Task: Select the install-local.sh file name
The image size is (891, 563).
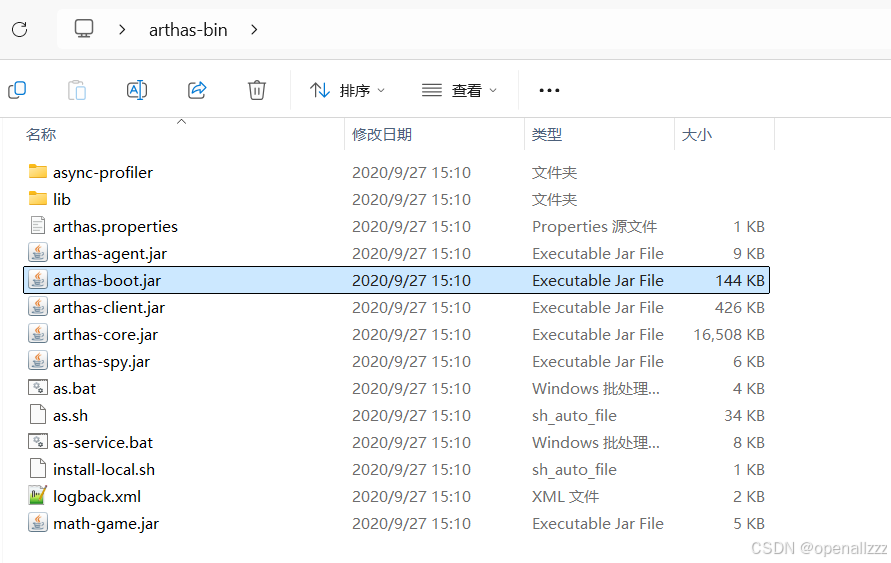Action: click(104, 470)
